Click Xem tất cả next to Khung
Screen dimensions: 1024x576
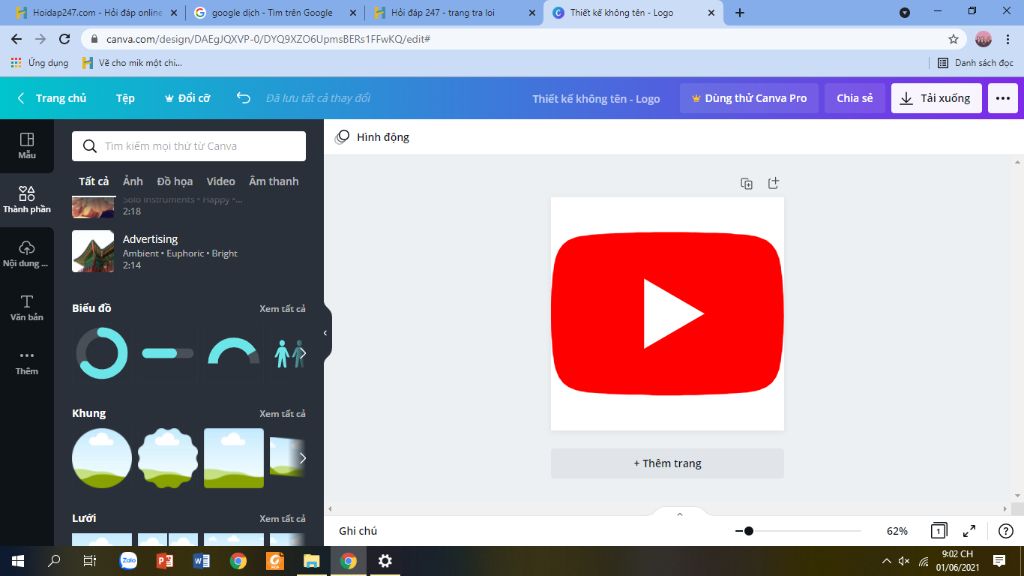(282, 413)
